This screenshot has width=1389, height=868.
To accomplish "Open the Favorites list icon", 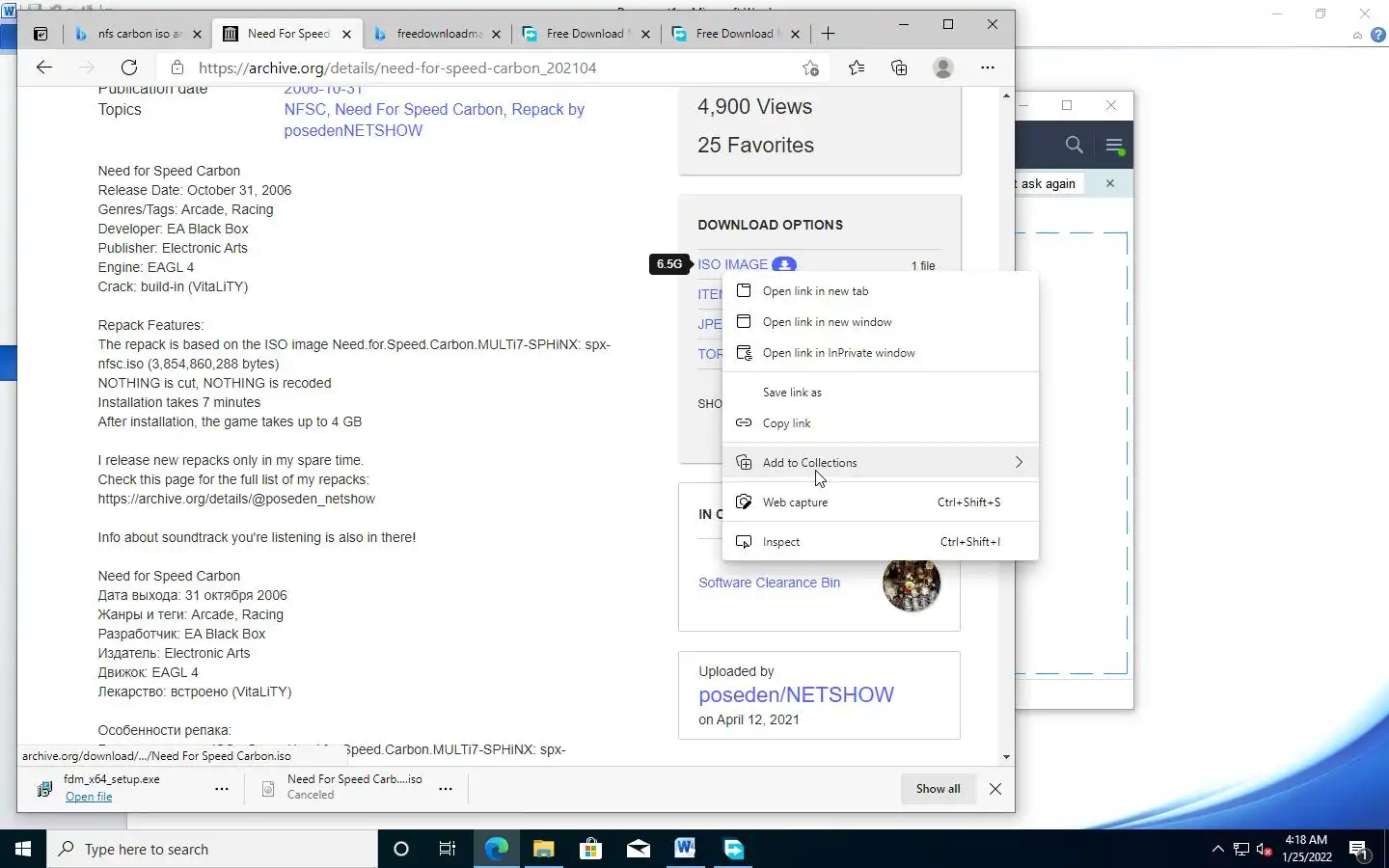I will [857, 68].
